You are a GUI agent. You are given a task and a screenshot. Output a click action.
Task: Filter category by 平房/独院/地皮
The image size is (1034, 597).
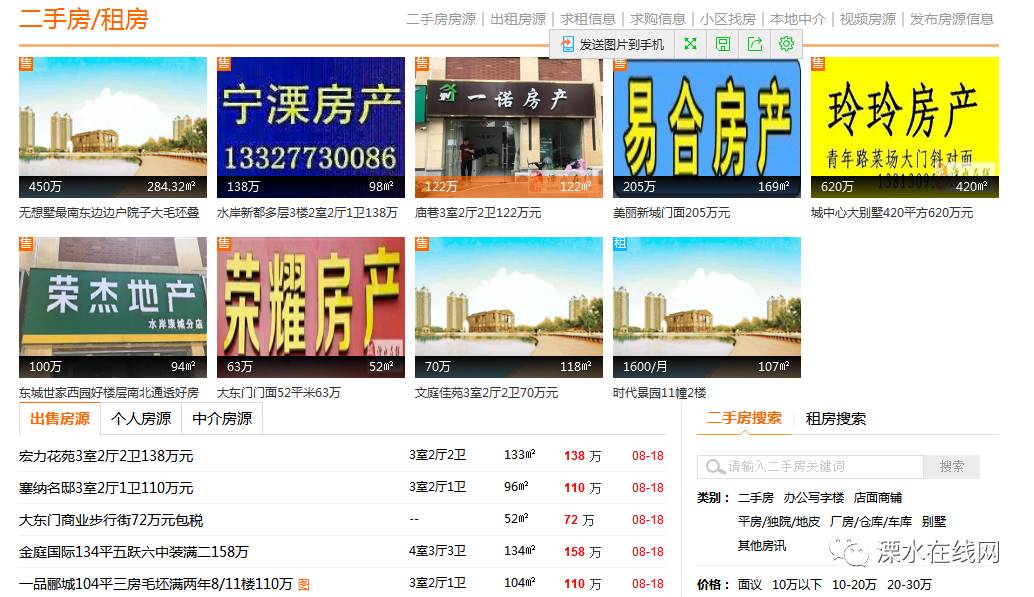pos(779,522)
